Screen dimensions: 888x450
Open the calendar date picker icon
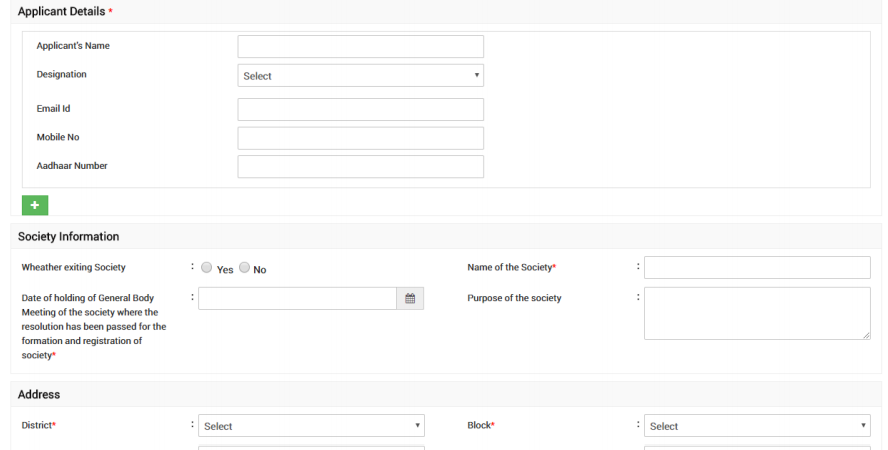(410, 298)
